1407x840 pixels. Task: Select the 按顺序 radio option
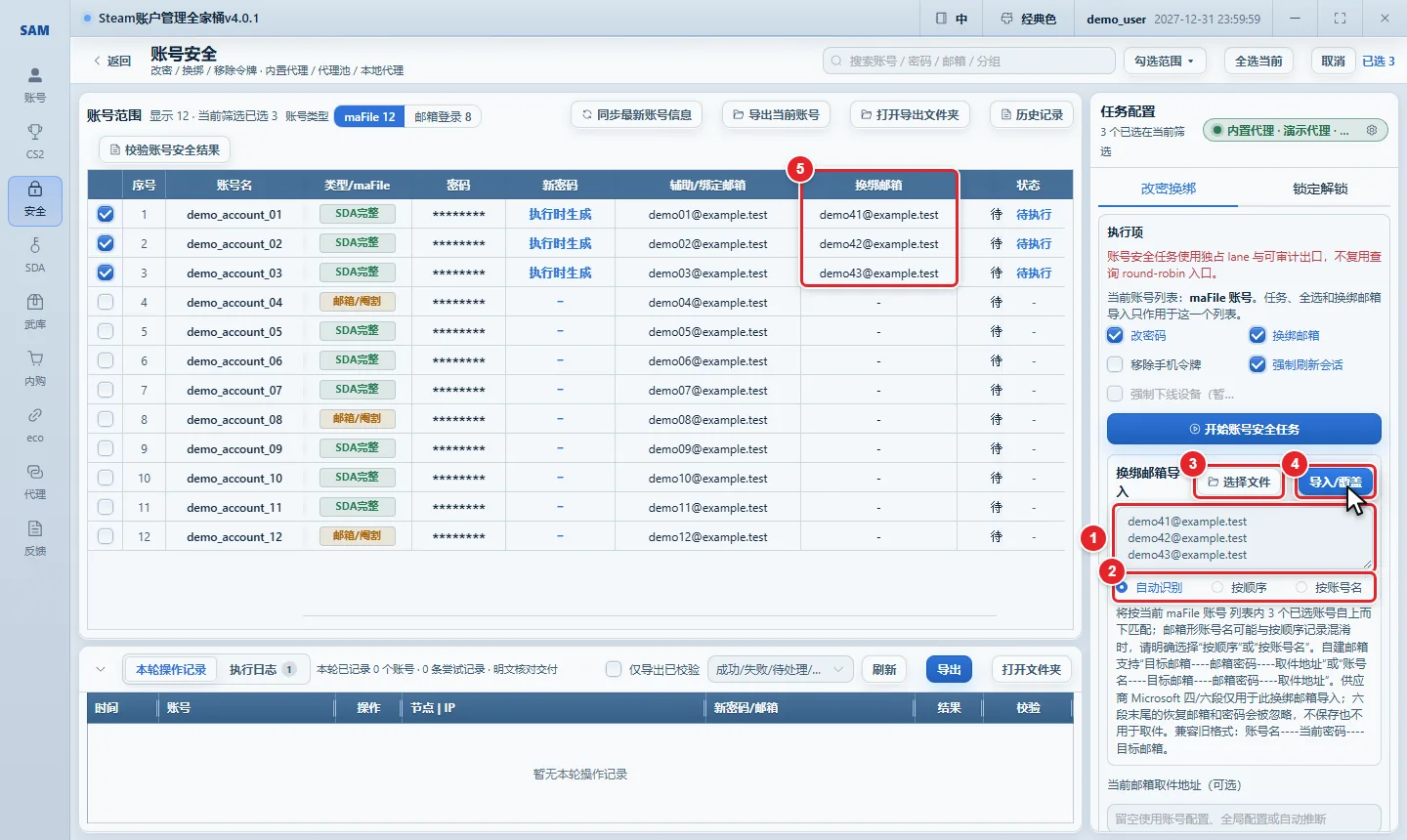coord(1217,587)
